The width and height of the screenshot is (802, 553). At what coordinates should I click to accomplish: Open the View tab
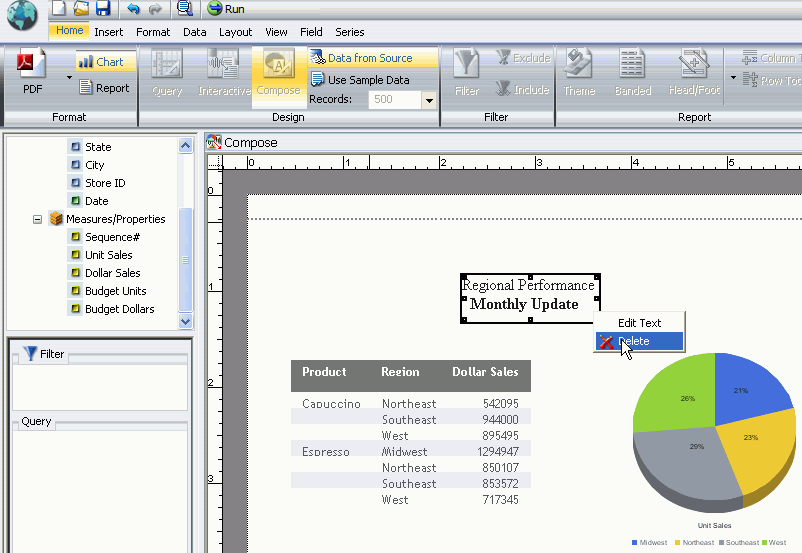point(276,32)
